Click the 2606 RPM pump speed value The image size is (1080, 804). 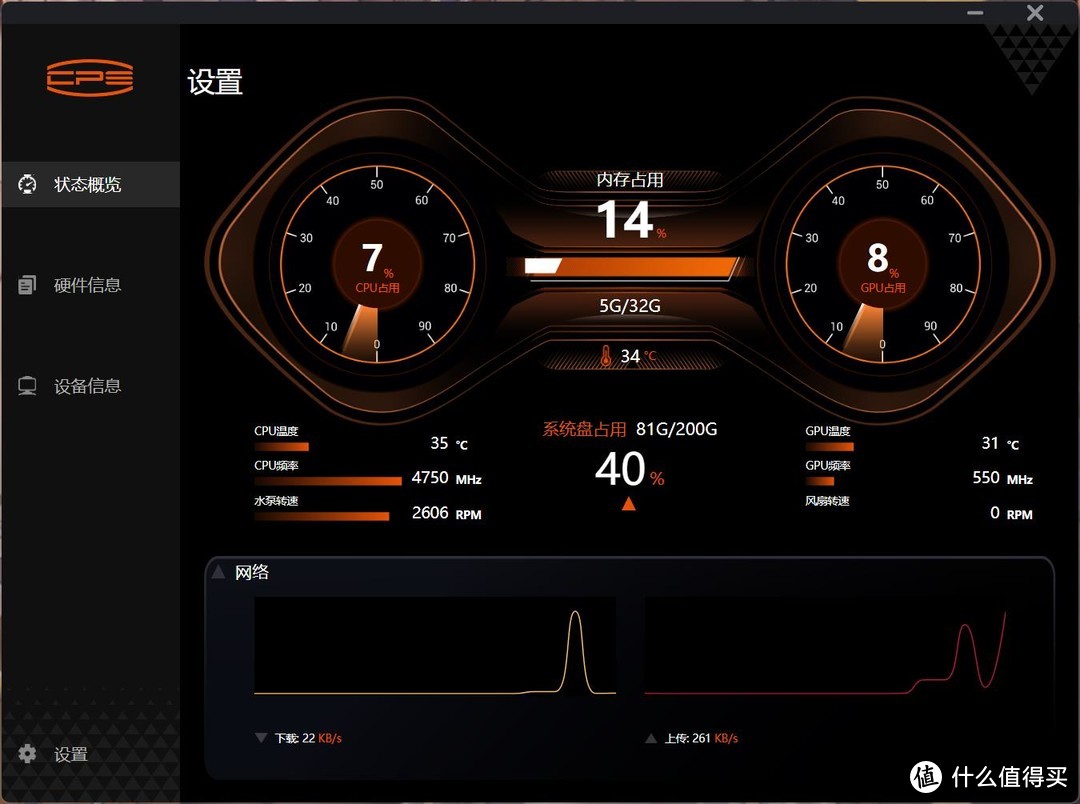(446, 513)
